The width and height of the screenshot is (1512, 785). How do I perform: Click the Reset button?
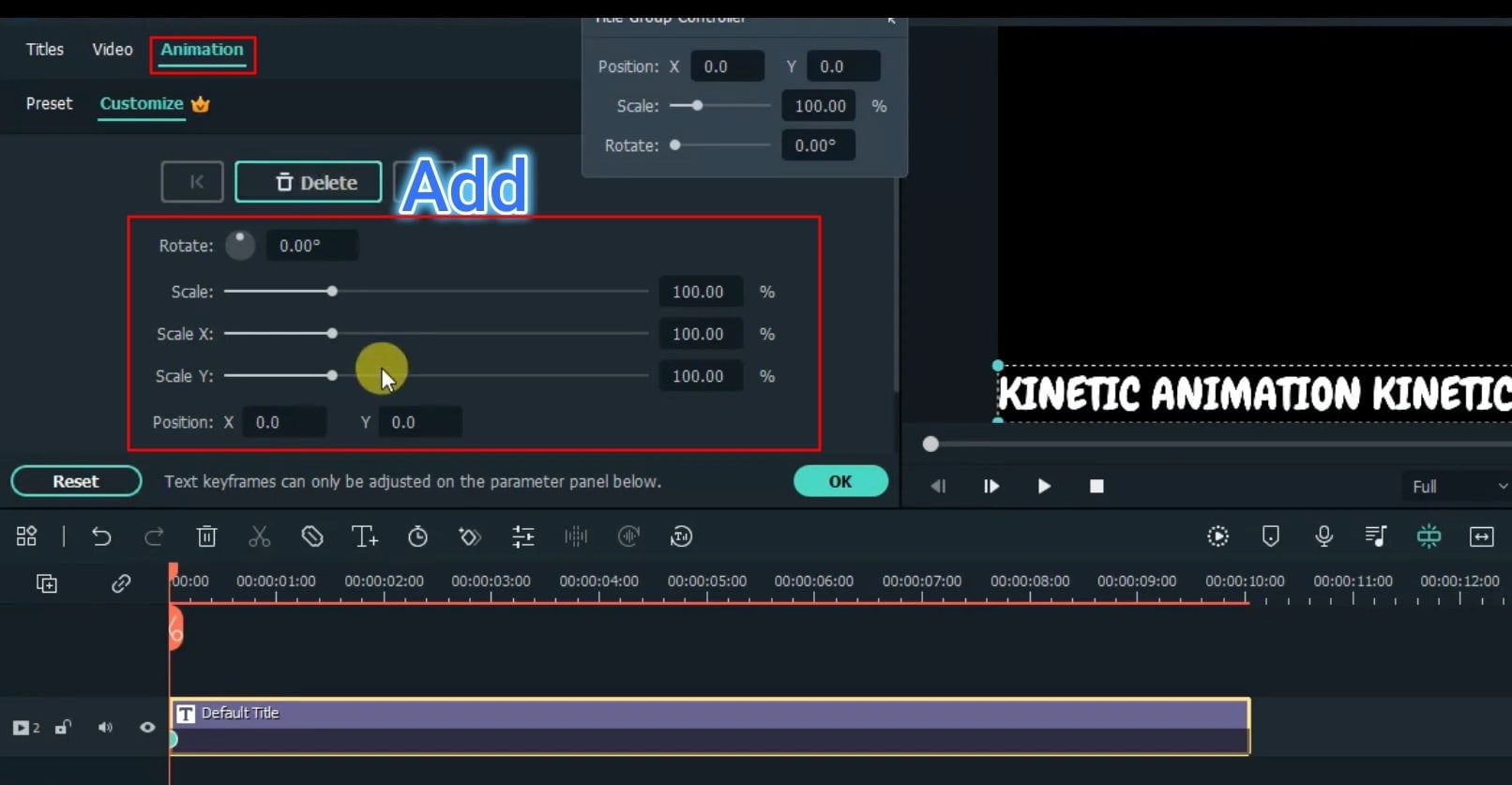pos(76,481)
